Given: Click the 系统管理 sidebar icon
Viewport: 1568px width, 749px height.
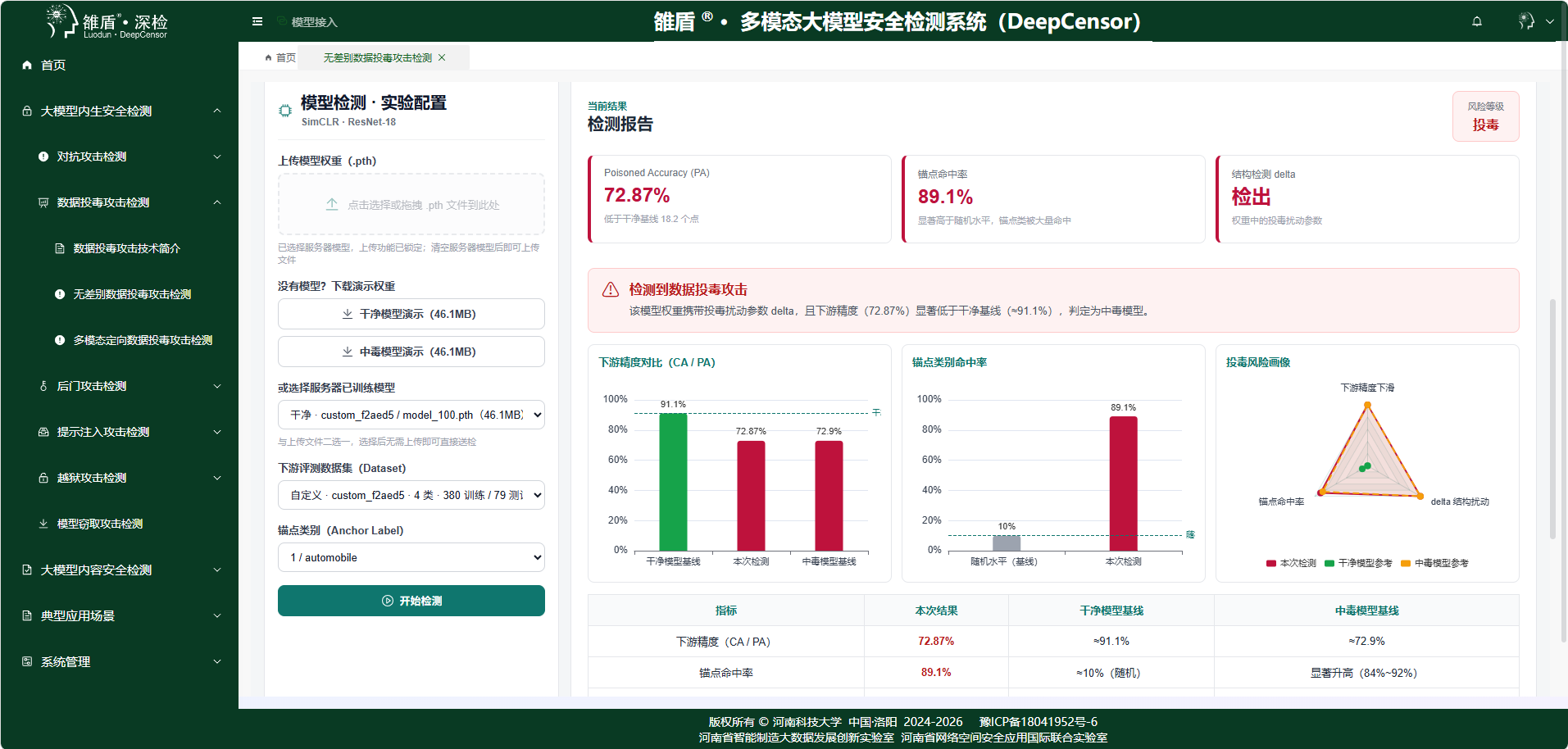Looking at the screenshot, I should click(x=27, y=661).
